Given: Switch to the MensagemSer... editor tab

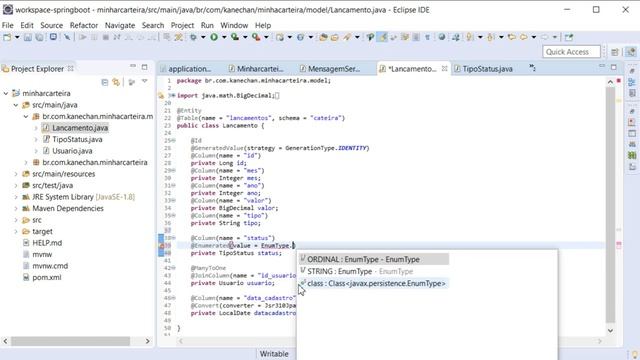Looking at the screenshot, I should click(x=330, y=69).
